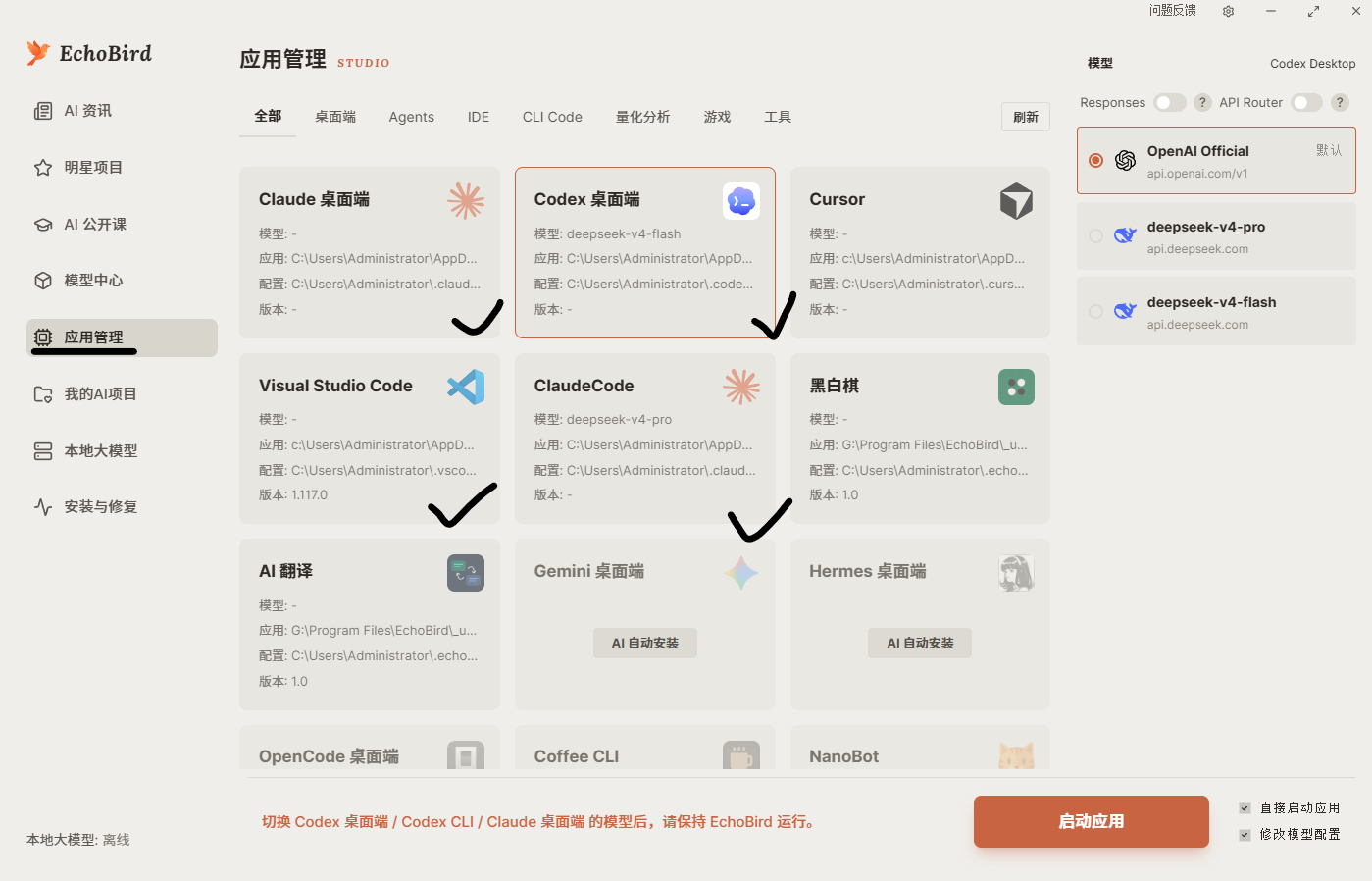The width and height of the screenshot is (1372, 881).
Task: Click the EchoBird logo bird icon
Action: (38, 53)
